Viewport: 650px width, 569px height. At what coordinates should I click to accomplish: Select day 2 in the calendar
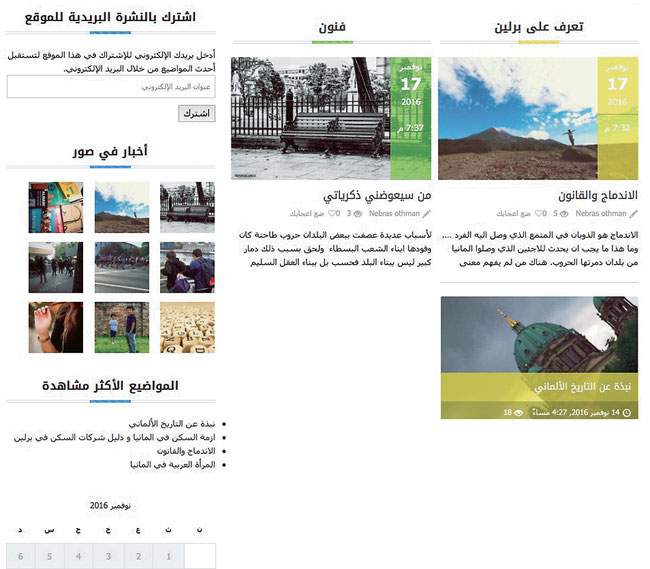click(x=139, y=556)
